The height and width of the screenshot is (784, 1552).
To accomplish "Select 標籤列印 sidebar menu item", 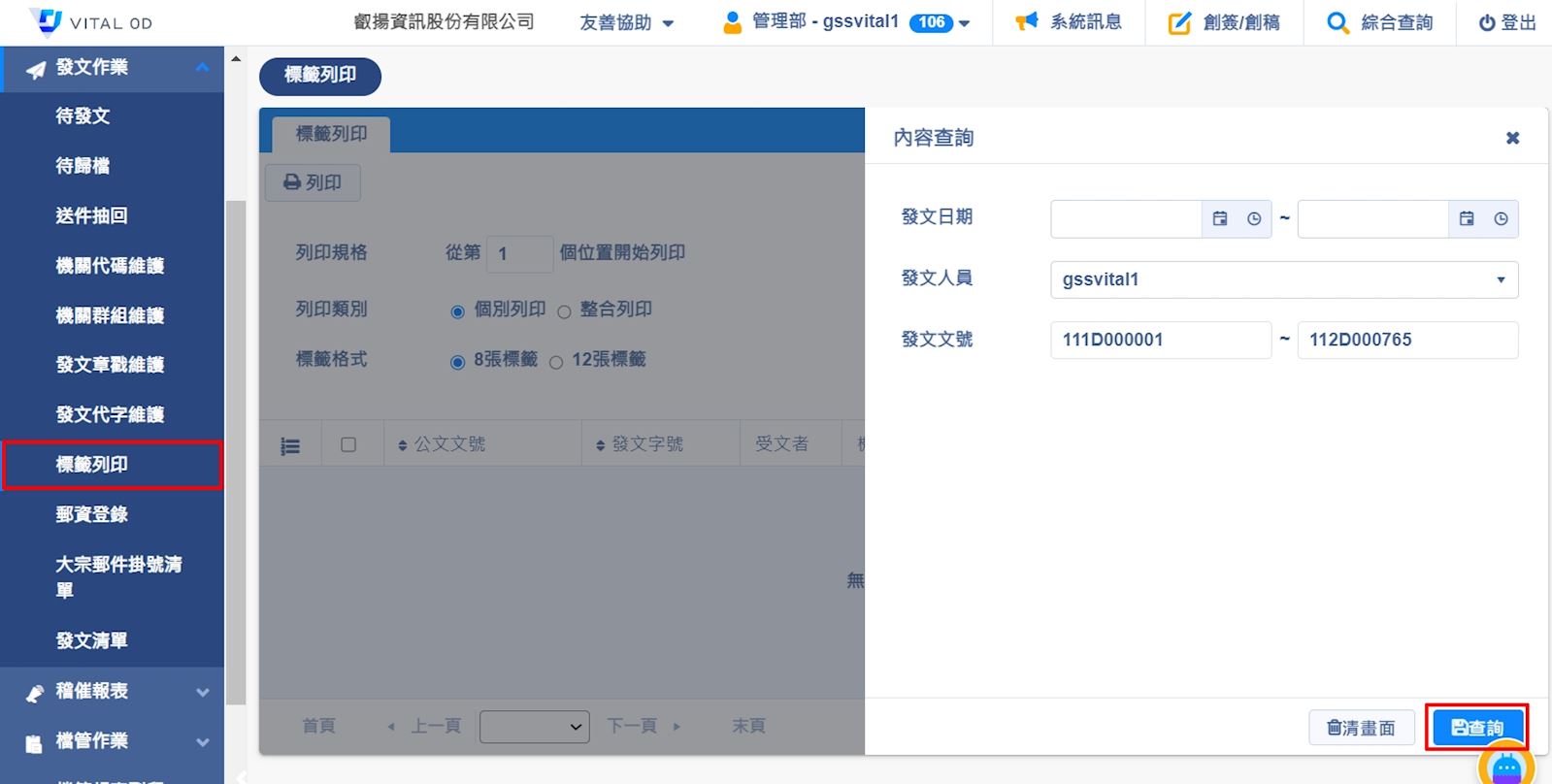I will [x=92, y=465].
